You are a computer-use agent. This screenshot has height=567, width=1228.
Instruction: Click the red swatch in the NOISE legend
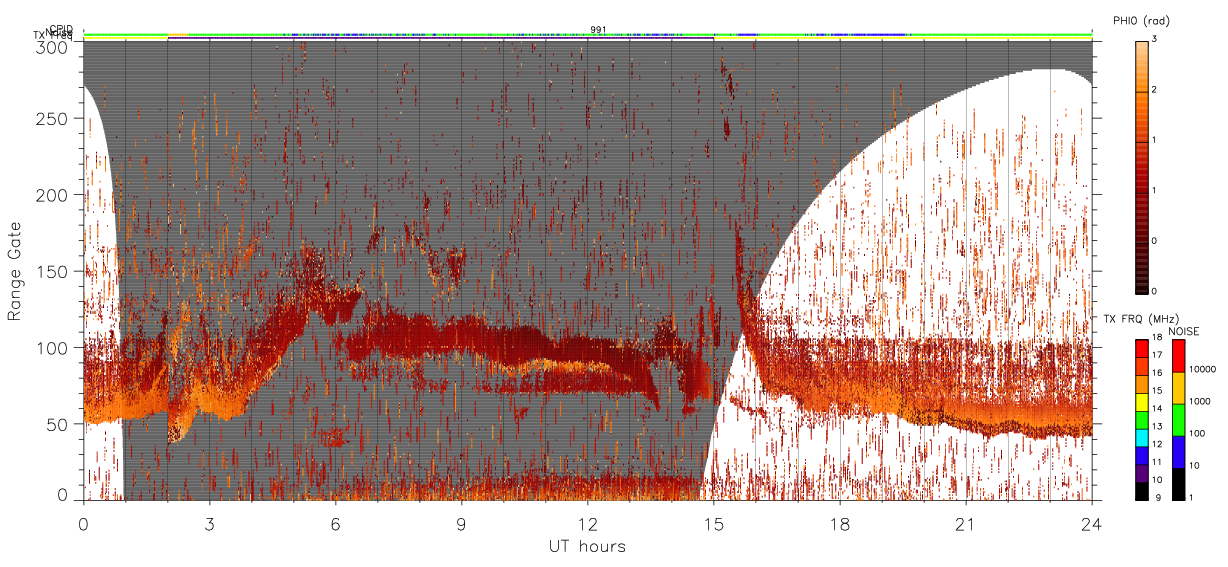[x=1179, y=356]
